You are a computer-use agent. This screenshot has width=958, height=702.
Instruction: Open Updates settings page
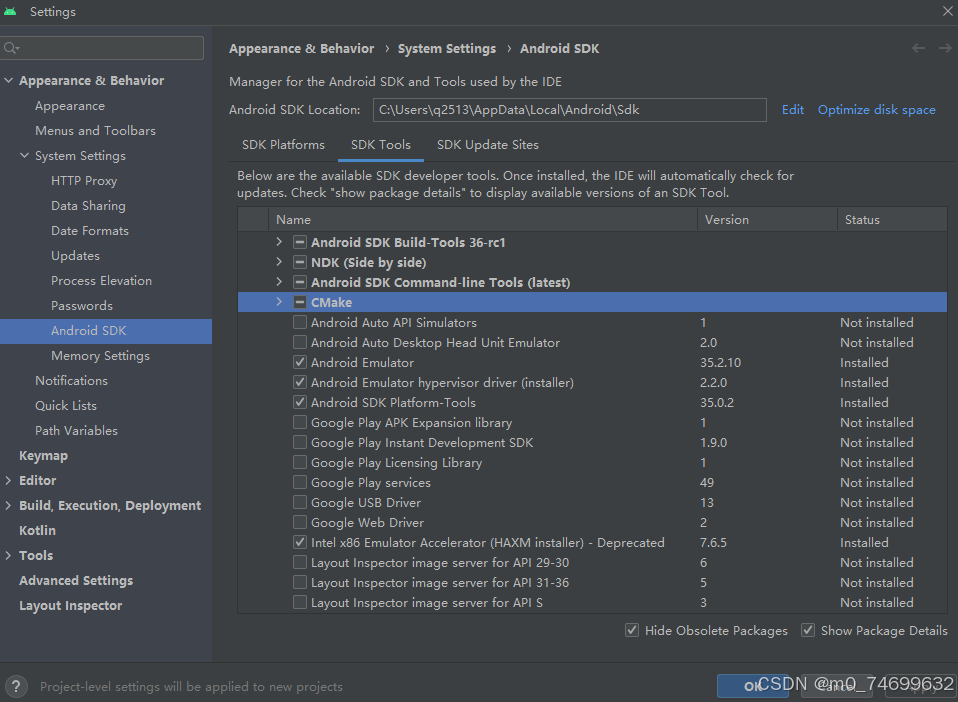[75, 256]
